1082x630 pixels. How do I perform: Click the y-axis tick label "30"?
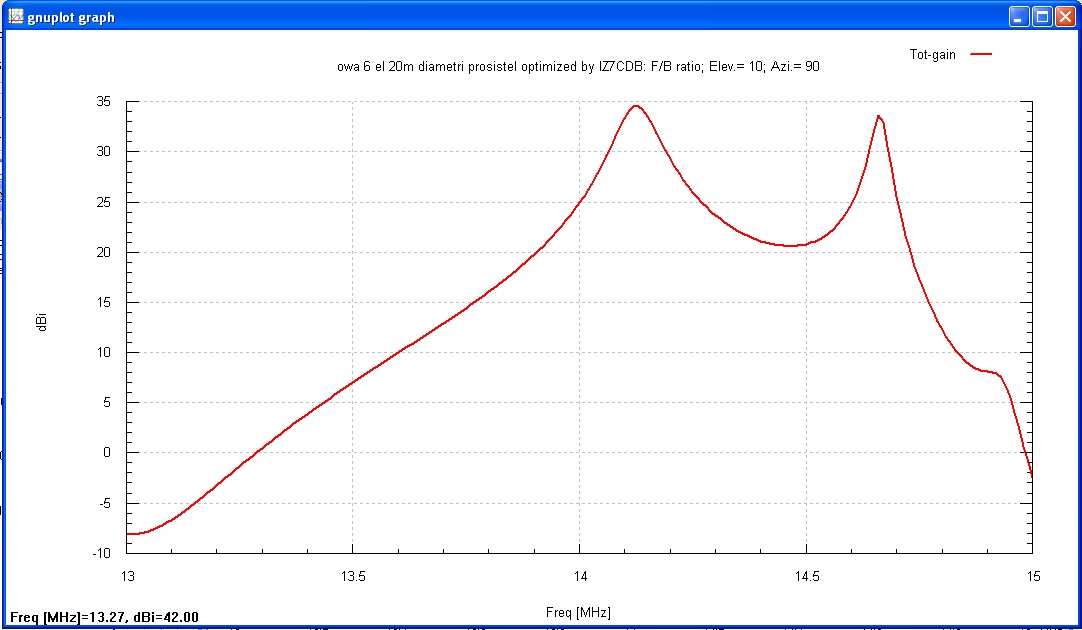(x=103, y=152)
